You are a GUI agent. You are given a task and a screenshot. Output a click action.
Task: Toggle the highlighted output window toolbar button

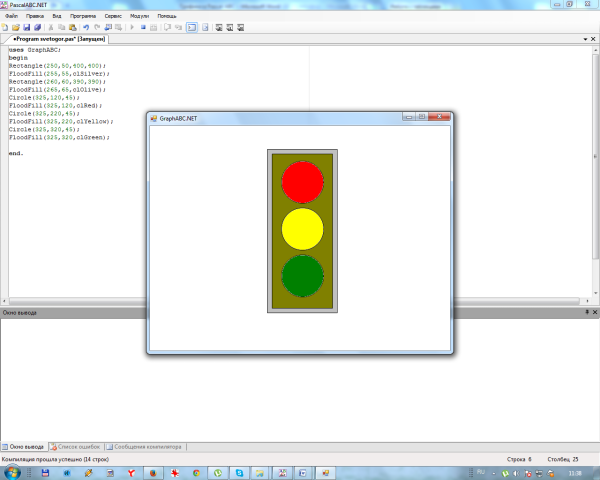coord(192,27)
